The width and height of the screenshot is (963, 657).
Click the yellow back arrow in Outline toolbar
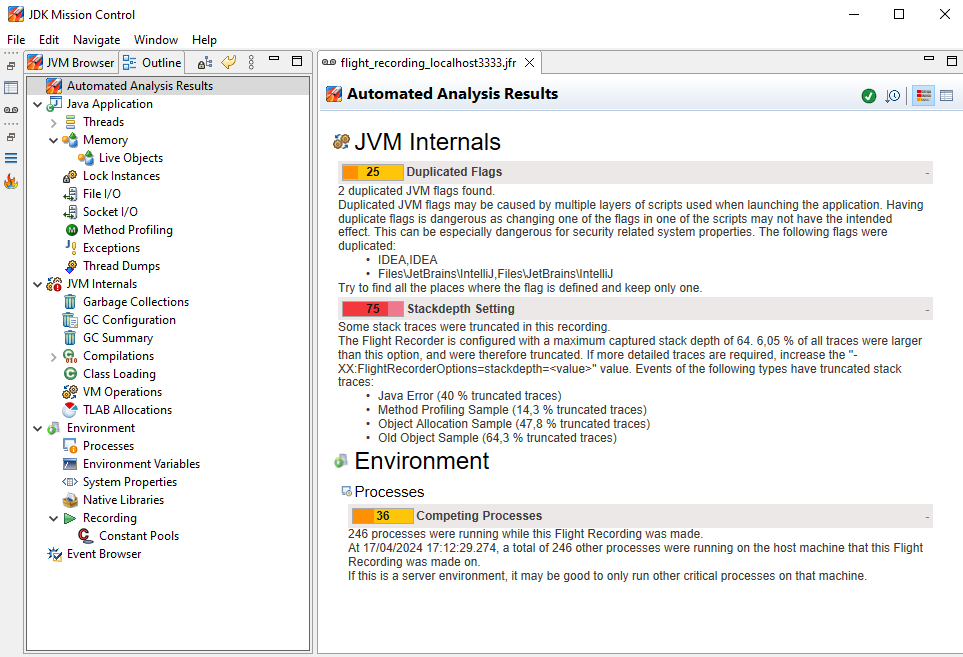[x=228, y=62]
